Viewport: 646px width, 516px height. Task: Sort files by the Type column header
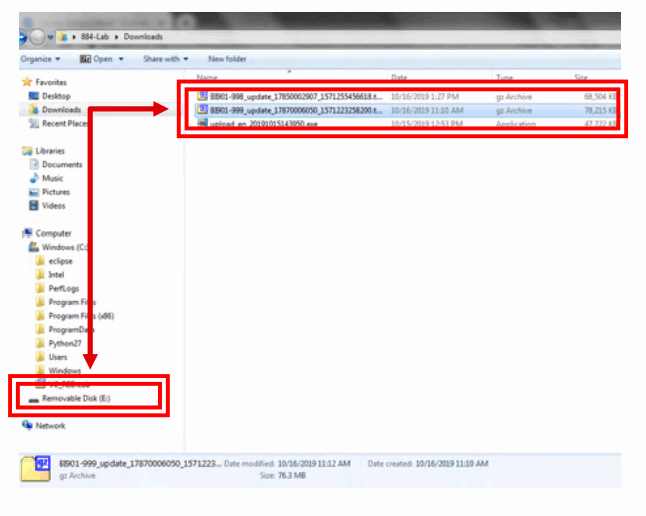tap(504, 77)
